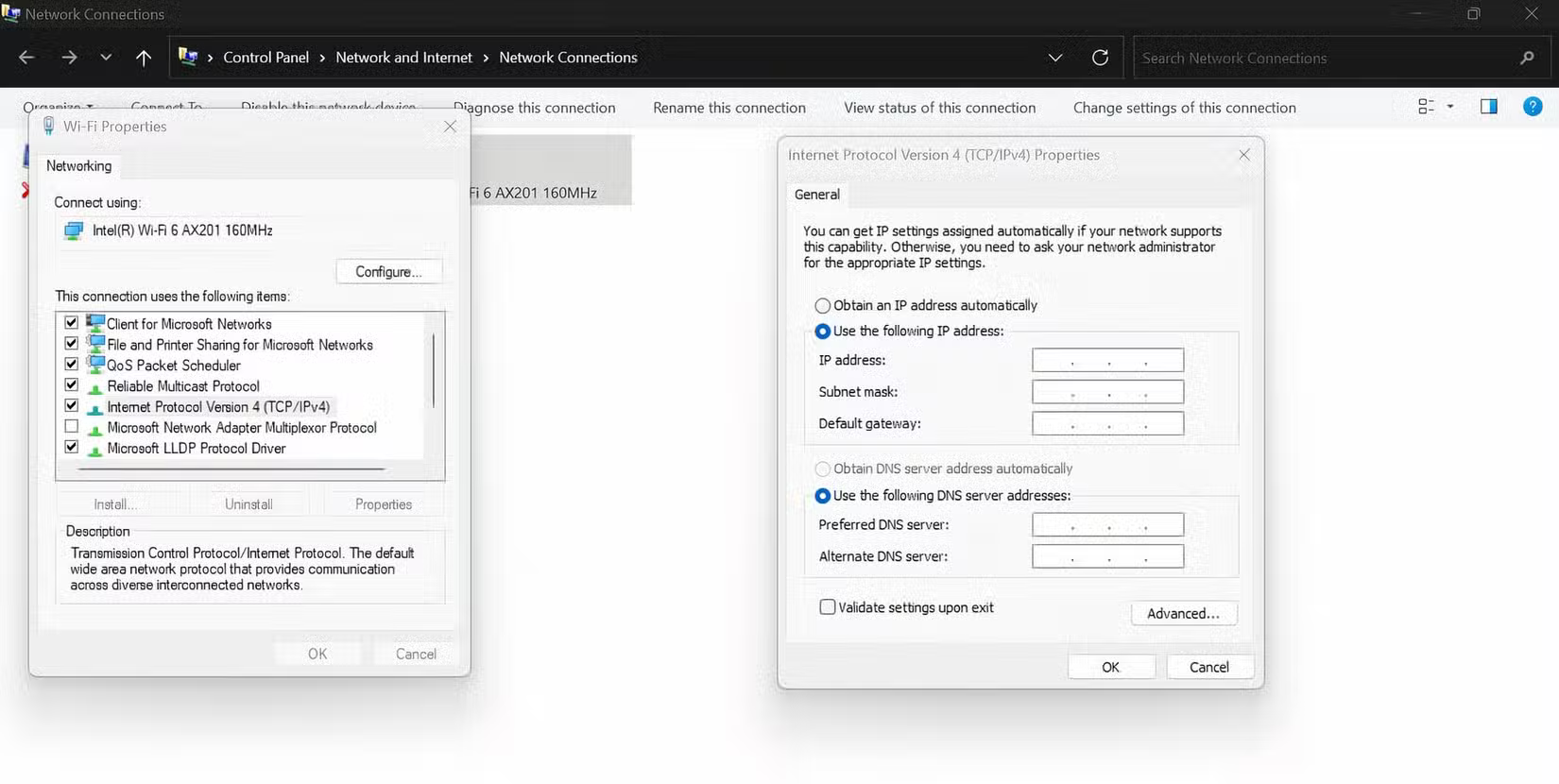Select Obtain an IP address automatically

pos(823,306)
